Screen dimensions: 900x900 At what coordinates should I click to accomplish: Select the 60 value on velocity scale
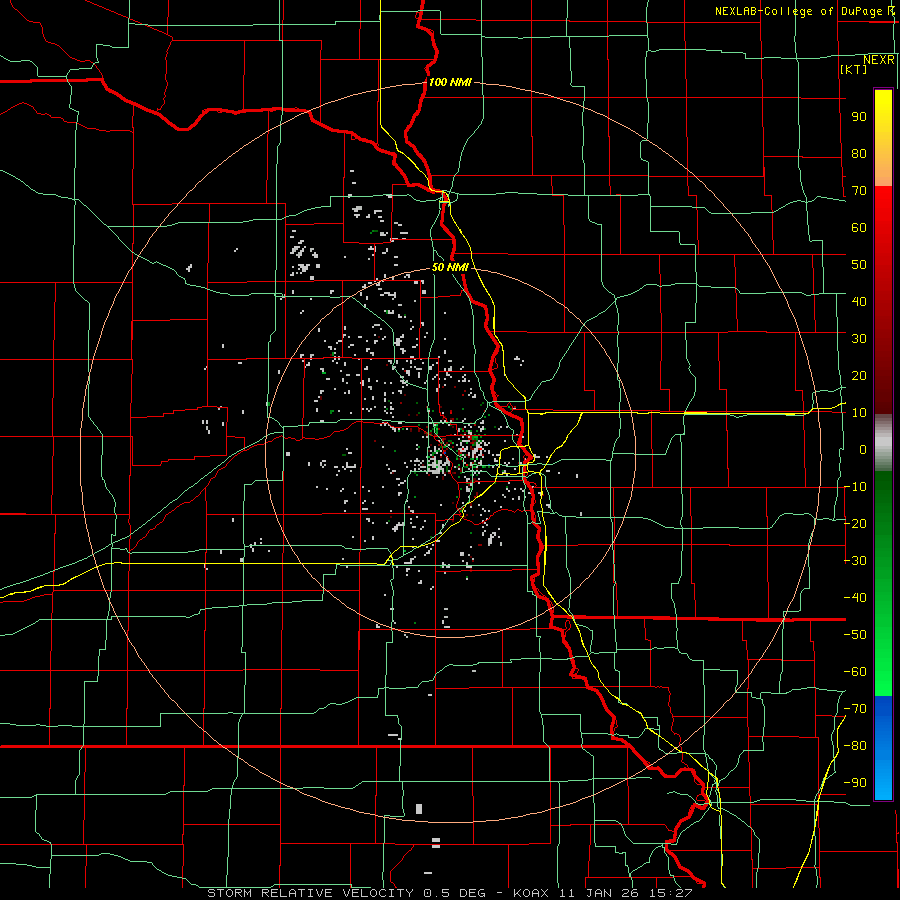pos(859,228)
